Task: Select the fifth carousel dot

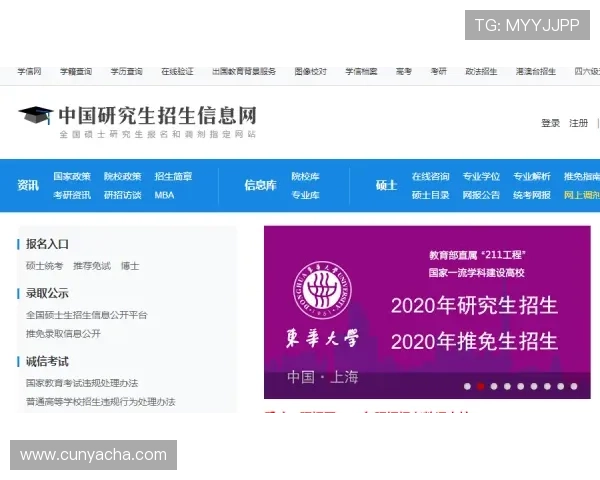Action: point(521,387)
